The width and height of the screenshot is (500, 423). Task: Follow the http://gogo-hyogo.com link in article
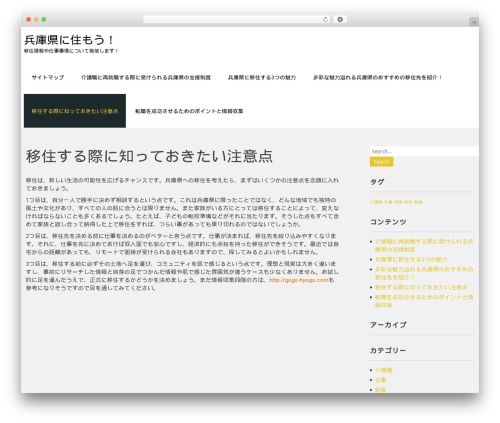pyautogui.click(x=299, y=280)
